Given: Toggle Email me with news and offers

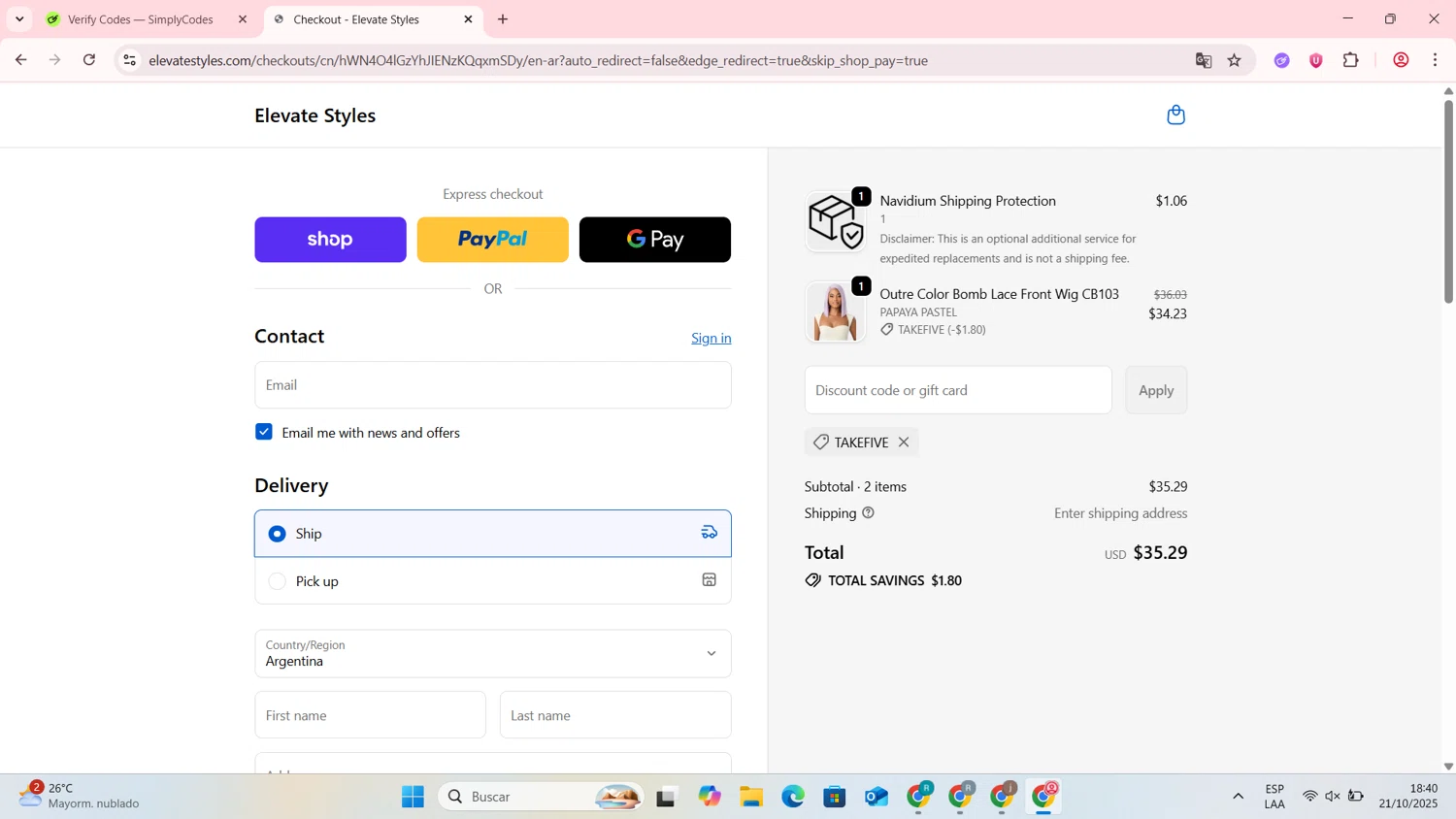Looking at the screenshot, I should click(264, 432).
